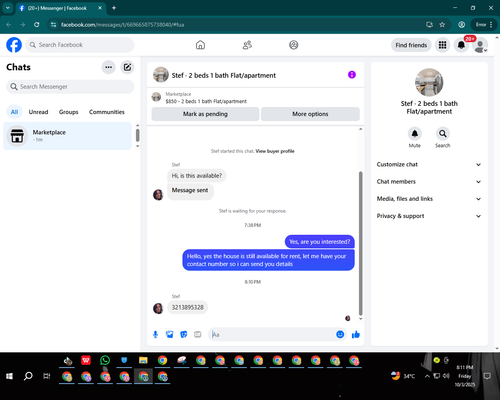Viewport: 500px width, 400px height.
Task: Open the Windows Start menu
Action: [9, 376]
